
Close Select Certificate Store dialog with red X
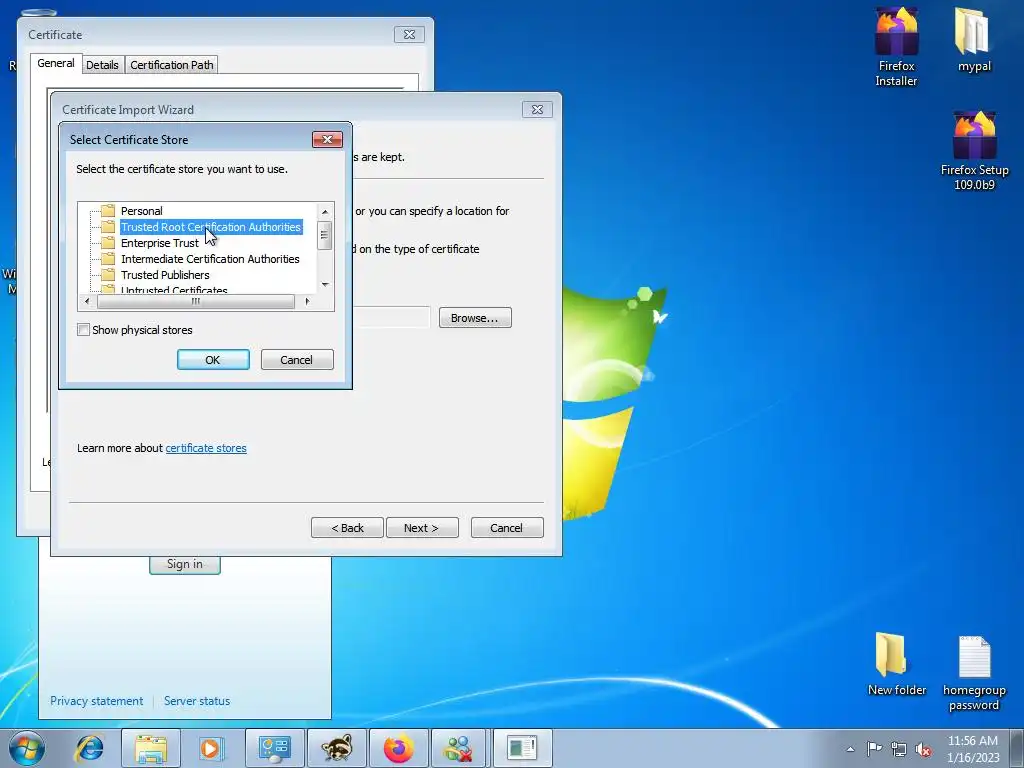327,139
